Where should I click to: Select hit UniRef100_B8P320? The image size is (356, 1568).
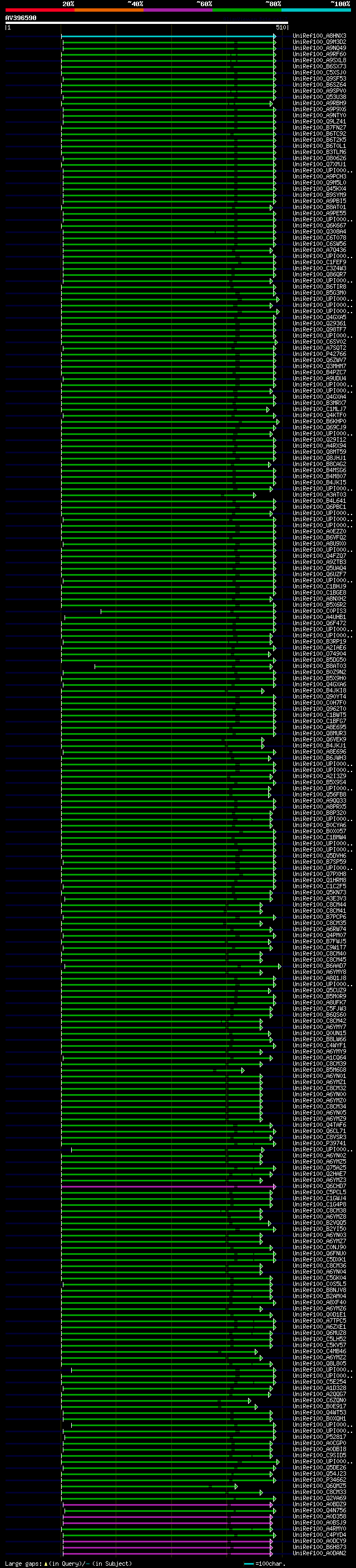pos(319,813)
